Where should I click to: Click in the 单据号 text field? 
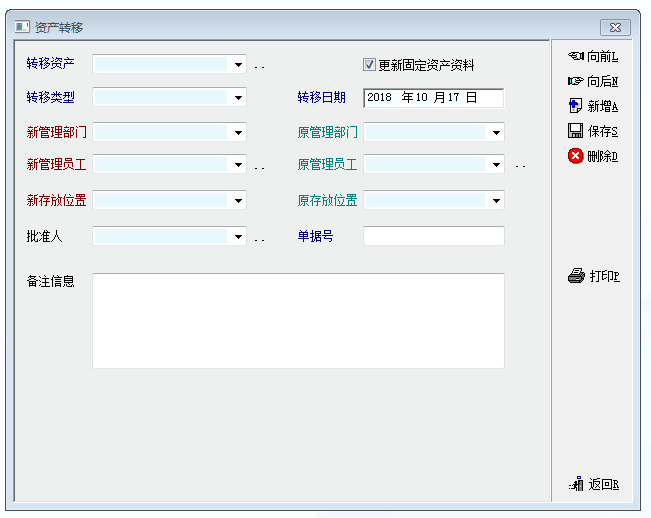point(433,237)
